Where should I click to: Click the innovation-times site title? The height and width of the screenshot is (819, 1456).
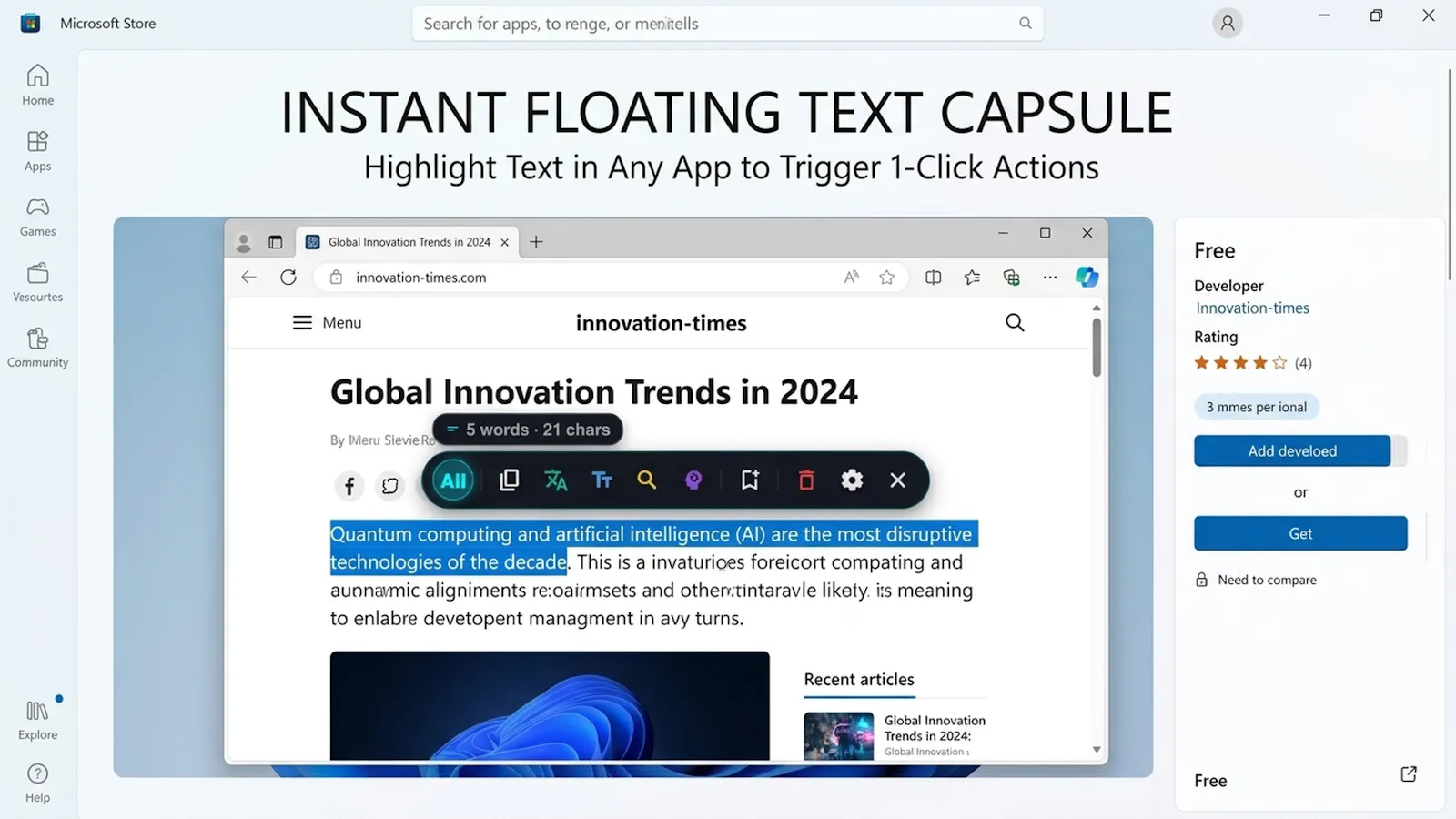pos(662,323)
